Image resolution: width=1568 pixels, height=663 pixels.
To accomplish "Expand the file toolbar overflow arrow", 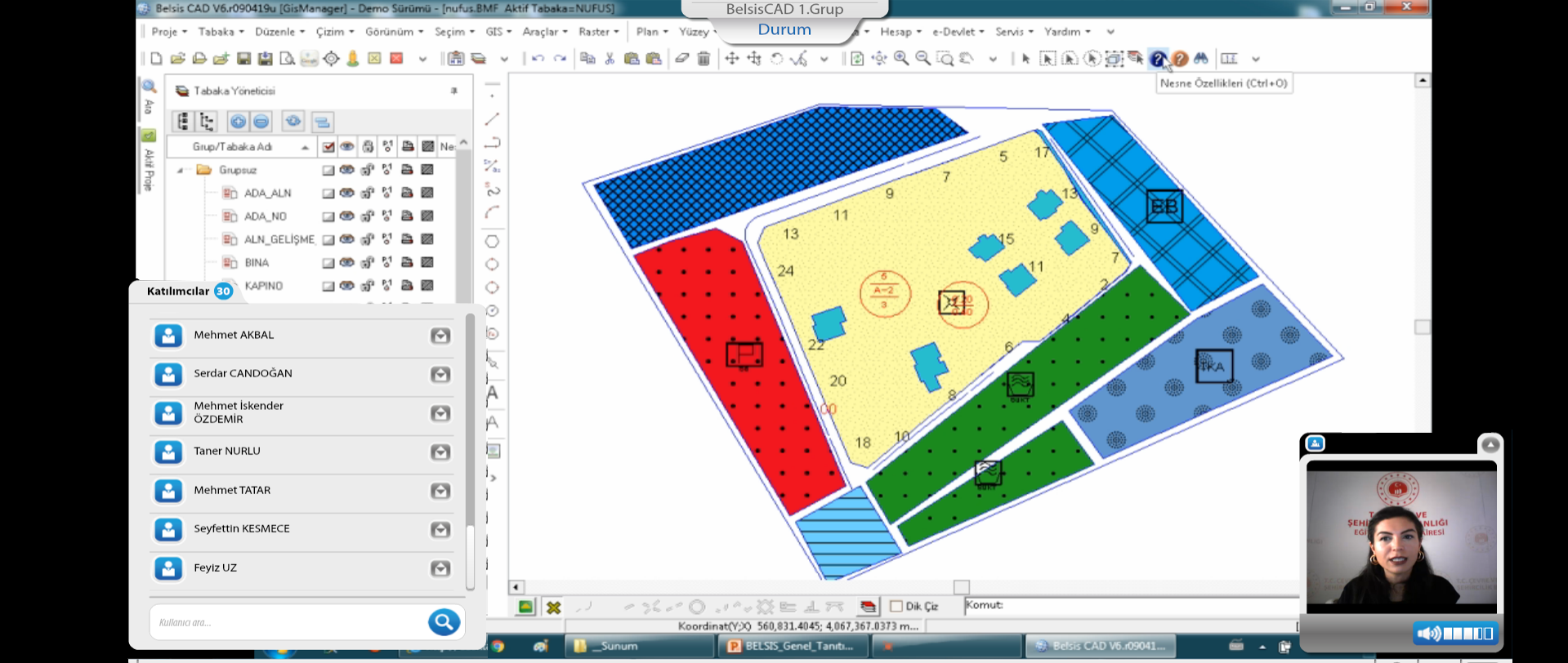I will pyautogui.click(x=422, y=59).
